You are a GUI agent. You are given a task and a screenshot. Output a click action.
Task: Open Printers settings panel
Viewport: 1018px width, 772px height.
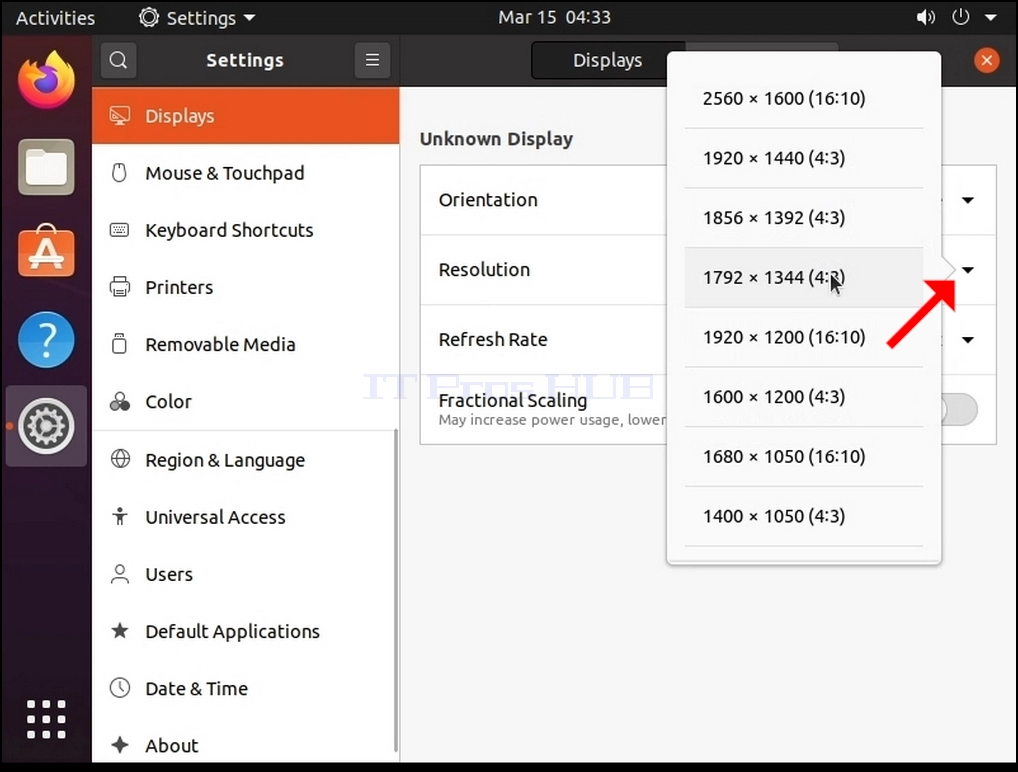pyautogui.click(x=245, y=287)
